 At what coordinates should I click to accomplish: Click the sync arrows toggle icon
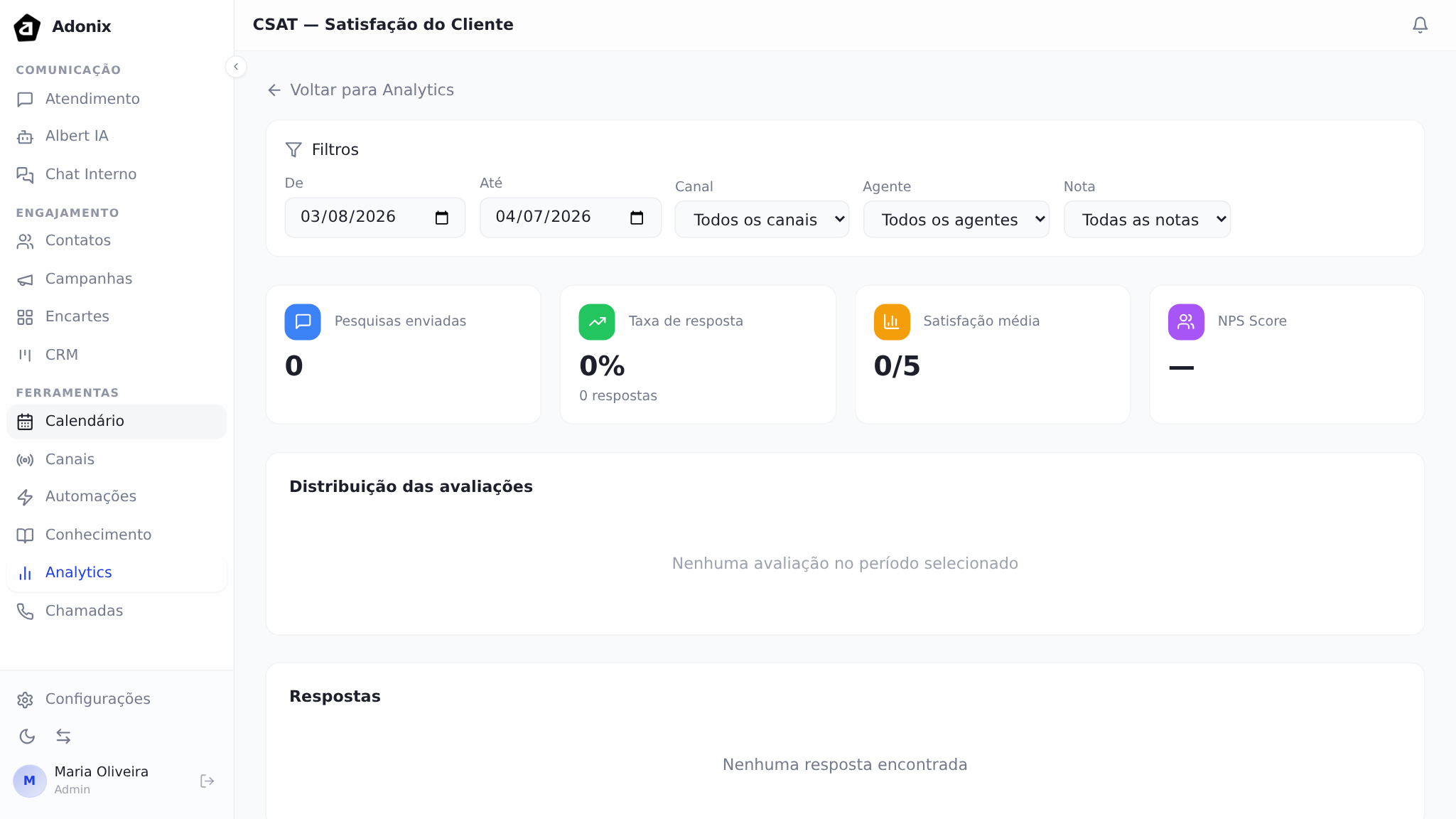(x=64, y=737)
